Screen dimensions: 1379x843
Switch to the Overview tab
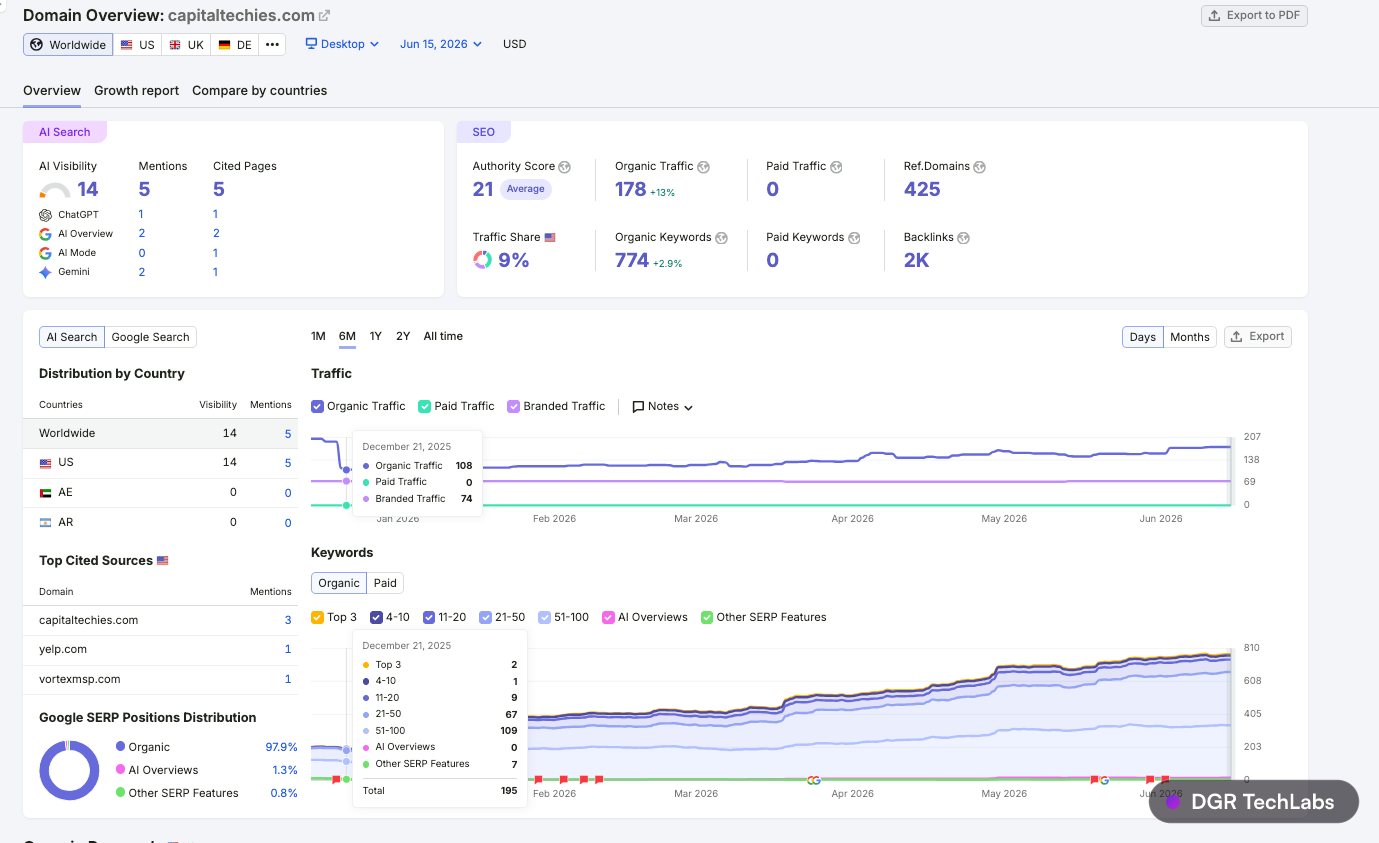click(x=52, y=90)
